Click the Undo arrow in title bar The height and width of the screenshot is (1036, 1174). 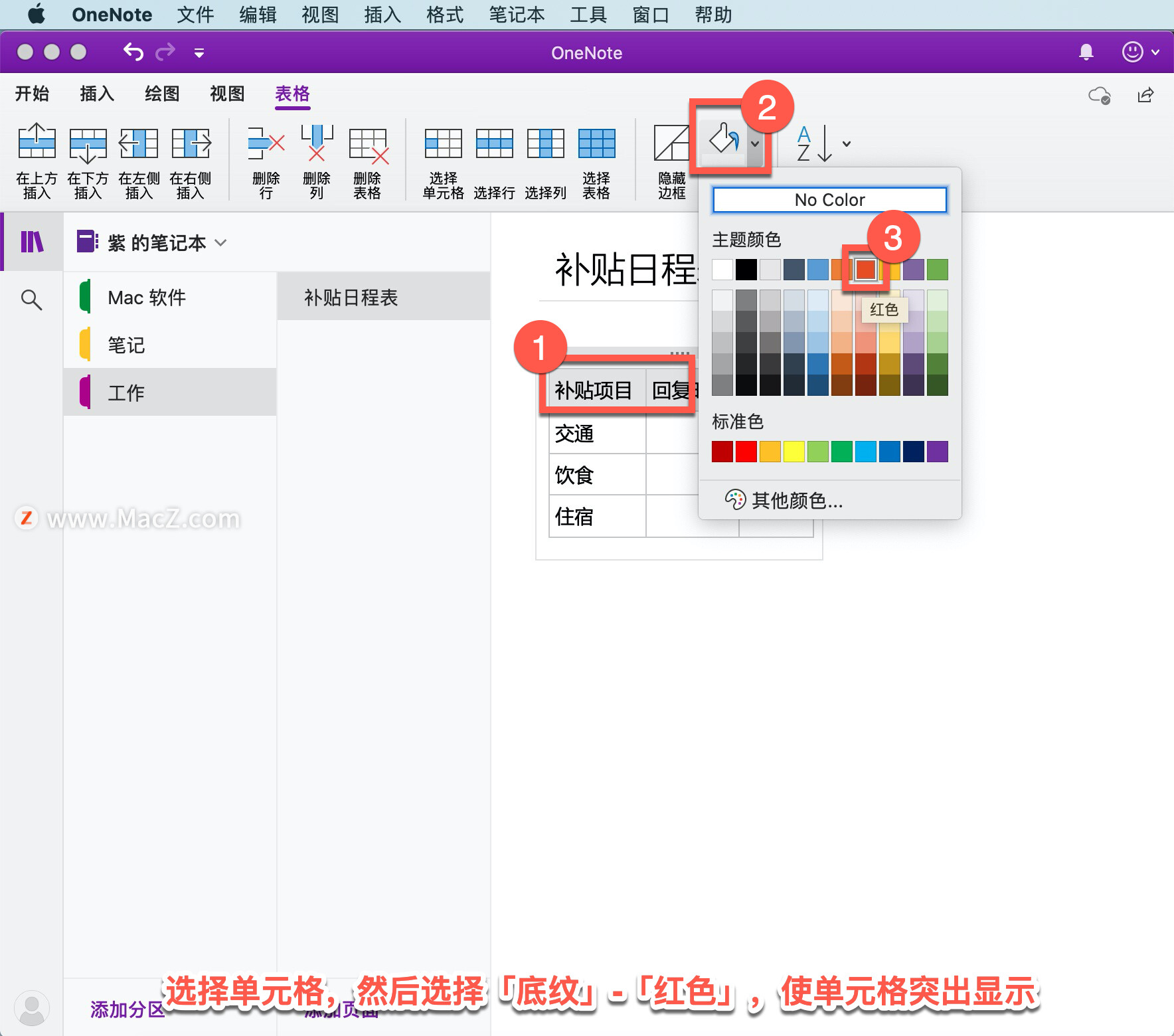[x=133, y=51]
